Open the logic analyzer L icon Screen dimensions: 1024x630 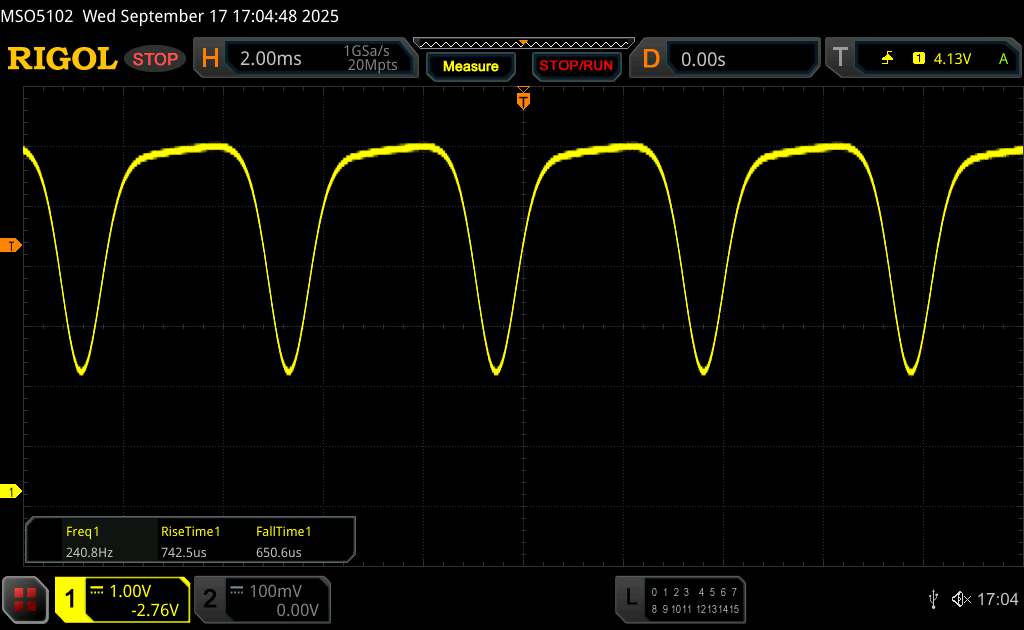631,597
